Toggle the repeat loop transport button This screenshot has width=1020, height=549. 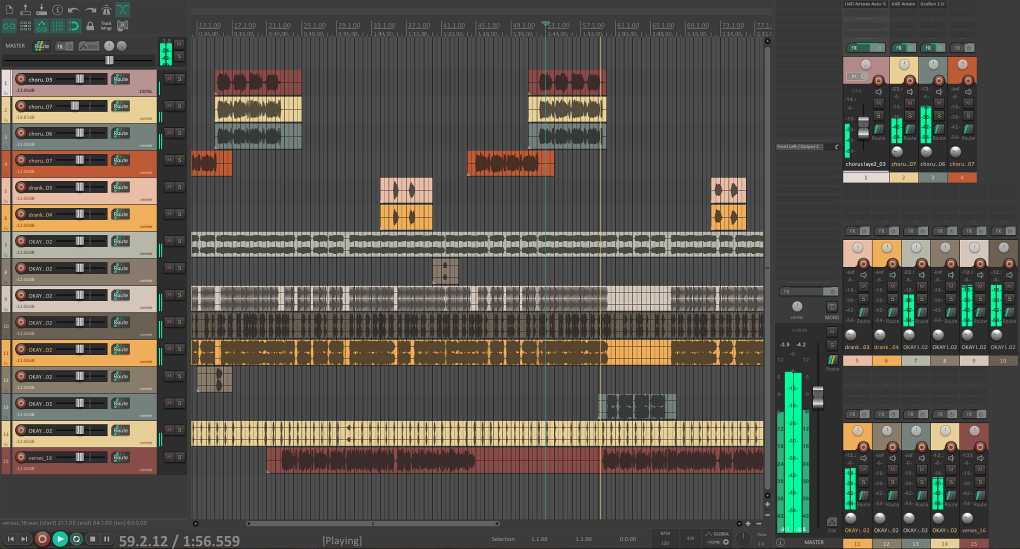[76, 539]
